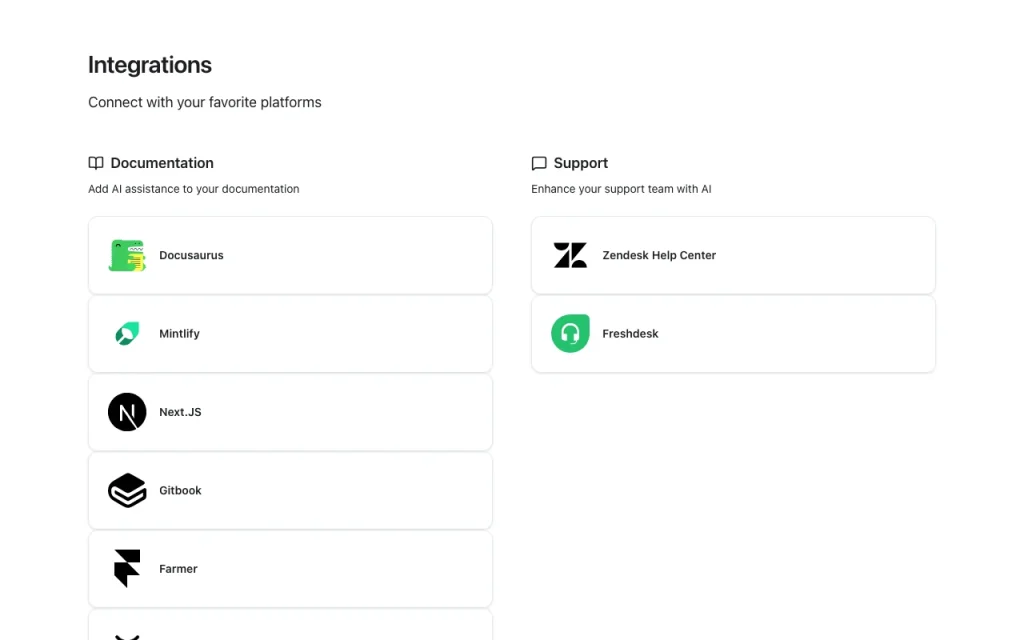Open the Gitbook integration text
The image size is (1024, 640).
[180, 490]
